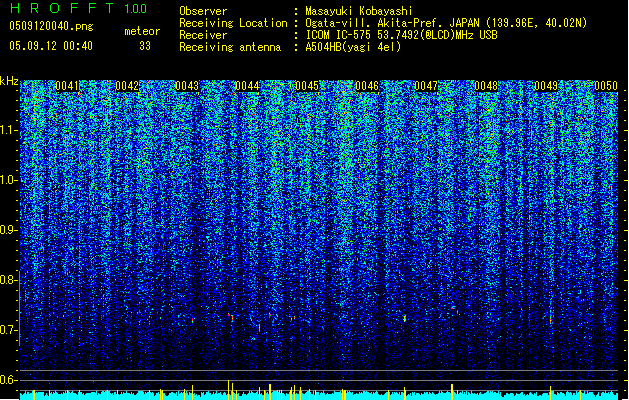
Task: Click the HROFFT 1.0.0 title text
Action: (x=78, y=8)
